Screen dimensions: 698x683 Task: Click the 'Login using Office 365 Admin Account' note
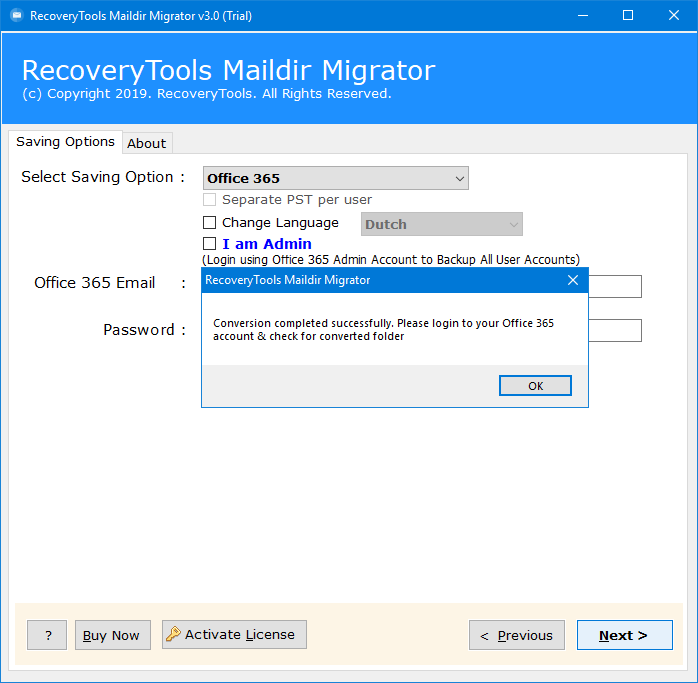click(x=391, y=260)
